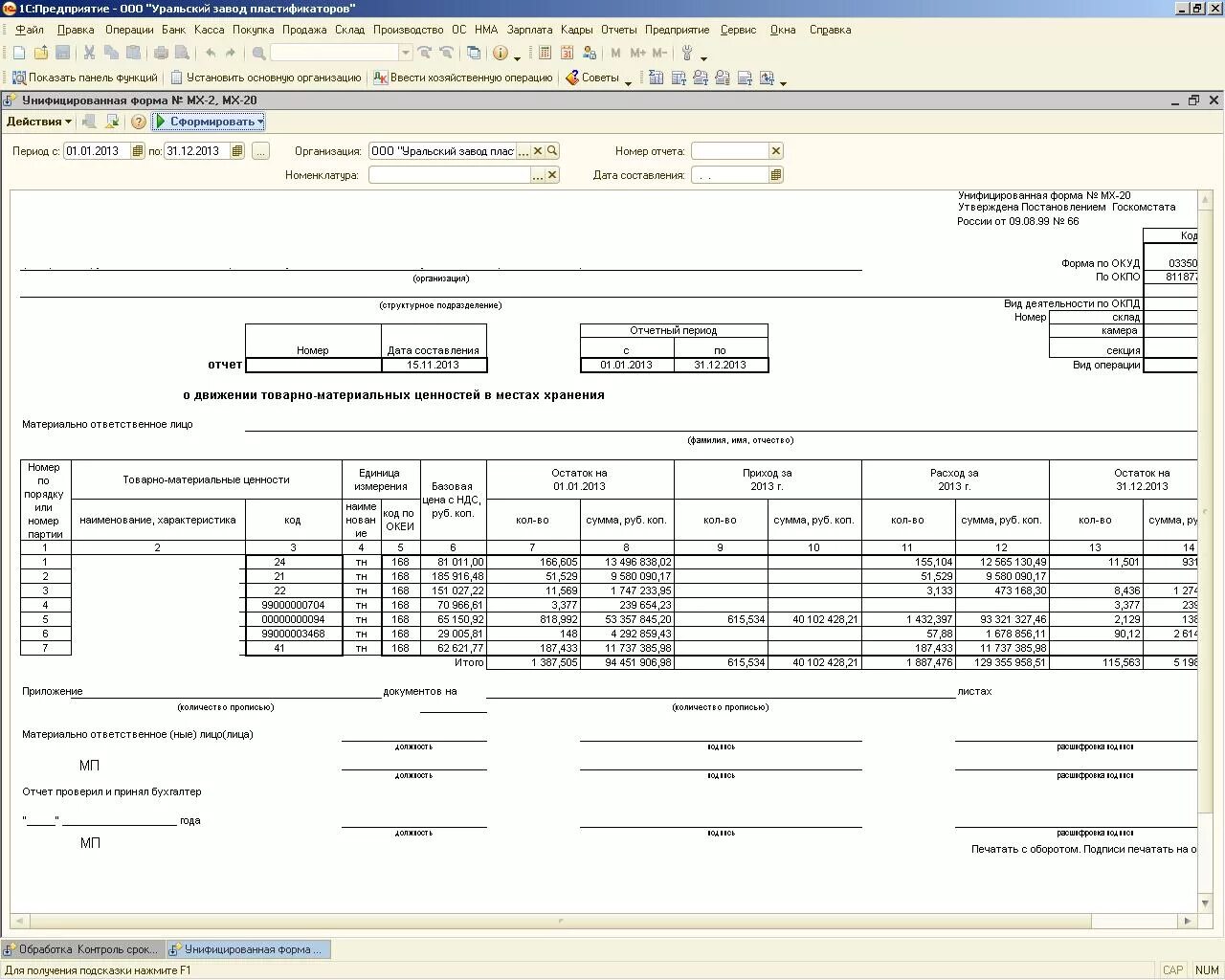Clear the Номенклатура field
Viewport: 1225px width, 980px height.
552,175
